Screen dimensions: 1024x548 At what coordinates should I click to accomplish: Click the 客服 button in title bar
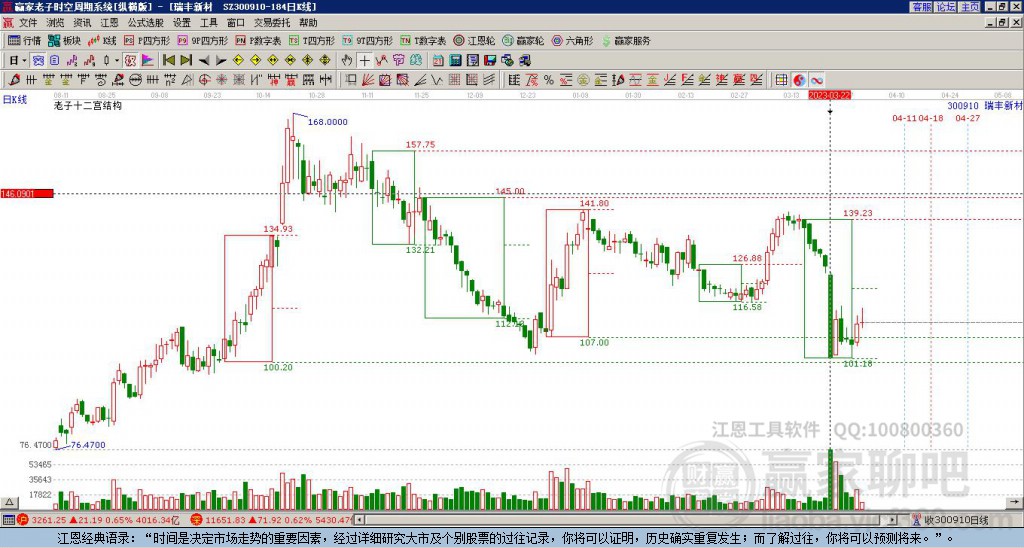point(921,7)
